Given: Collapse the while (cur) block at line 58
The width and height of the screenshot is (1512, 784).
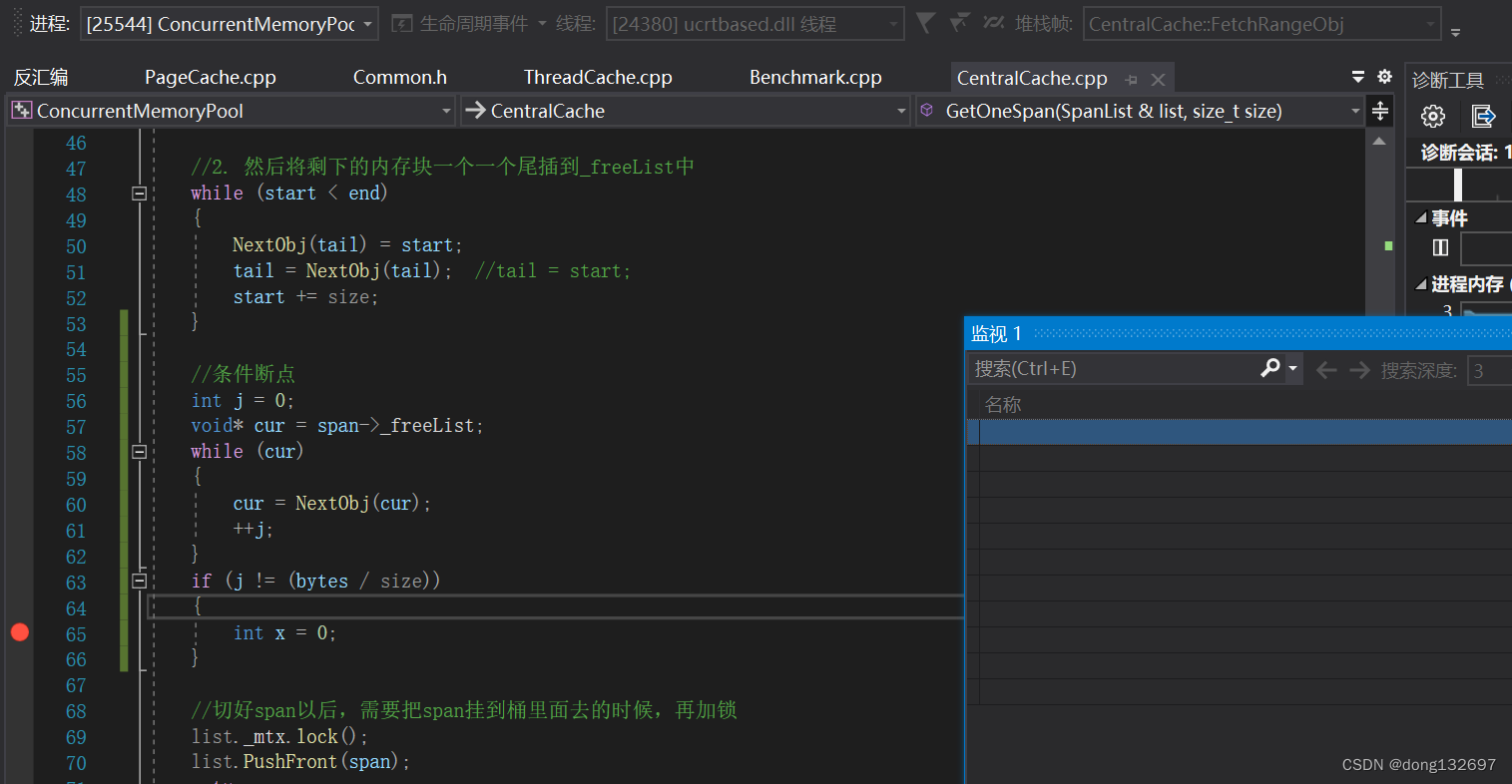Looking at the screenshot, I should coord(140,452).
